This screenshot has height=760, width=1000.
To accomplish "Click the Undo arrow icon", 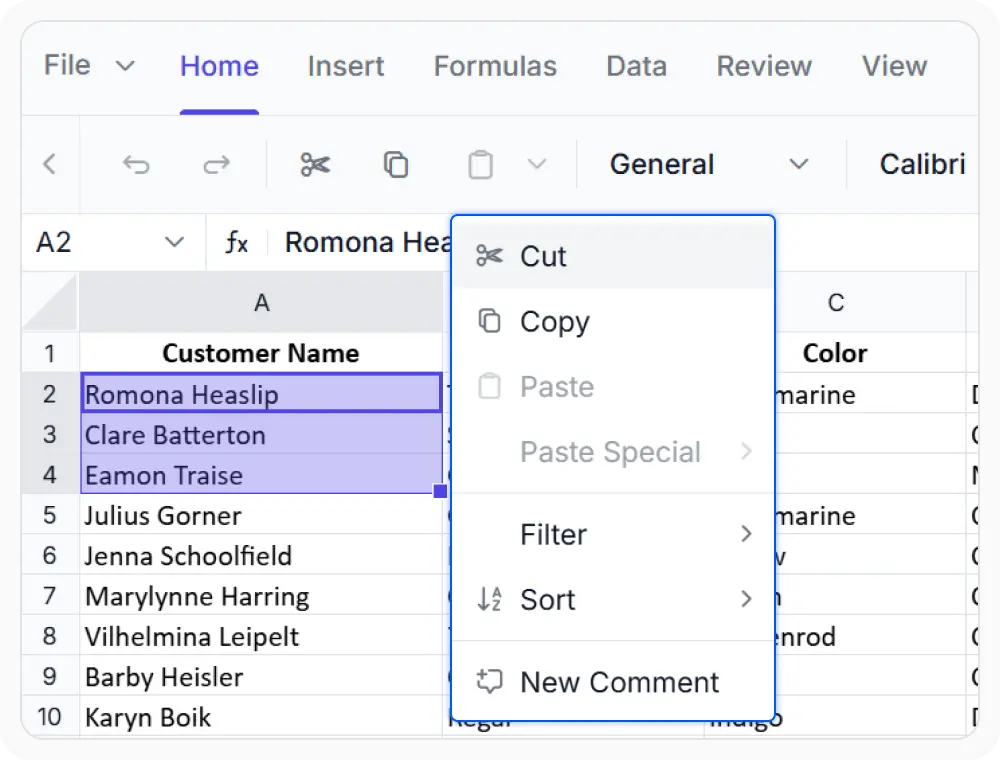I will [136, 164].
